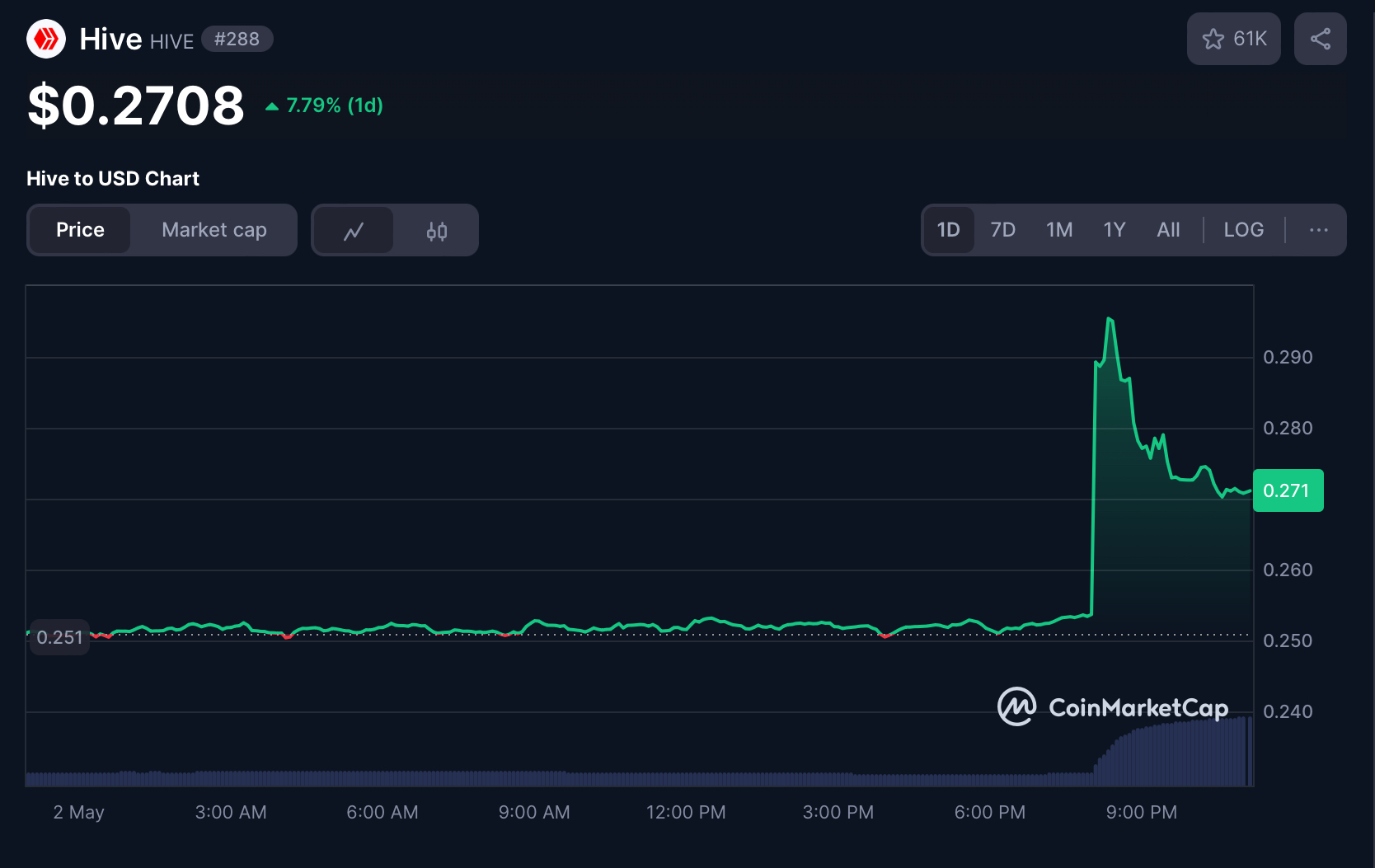Click the 3:00 PM time axis label
Viewport: 1375px width, 868px height.
click(838, 812)
